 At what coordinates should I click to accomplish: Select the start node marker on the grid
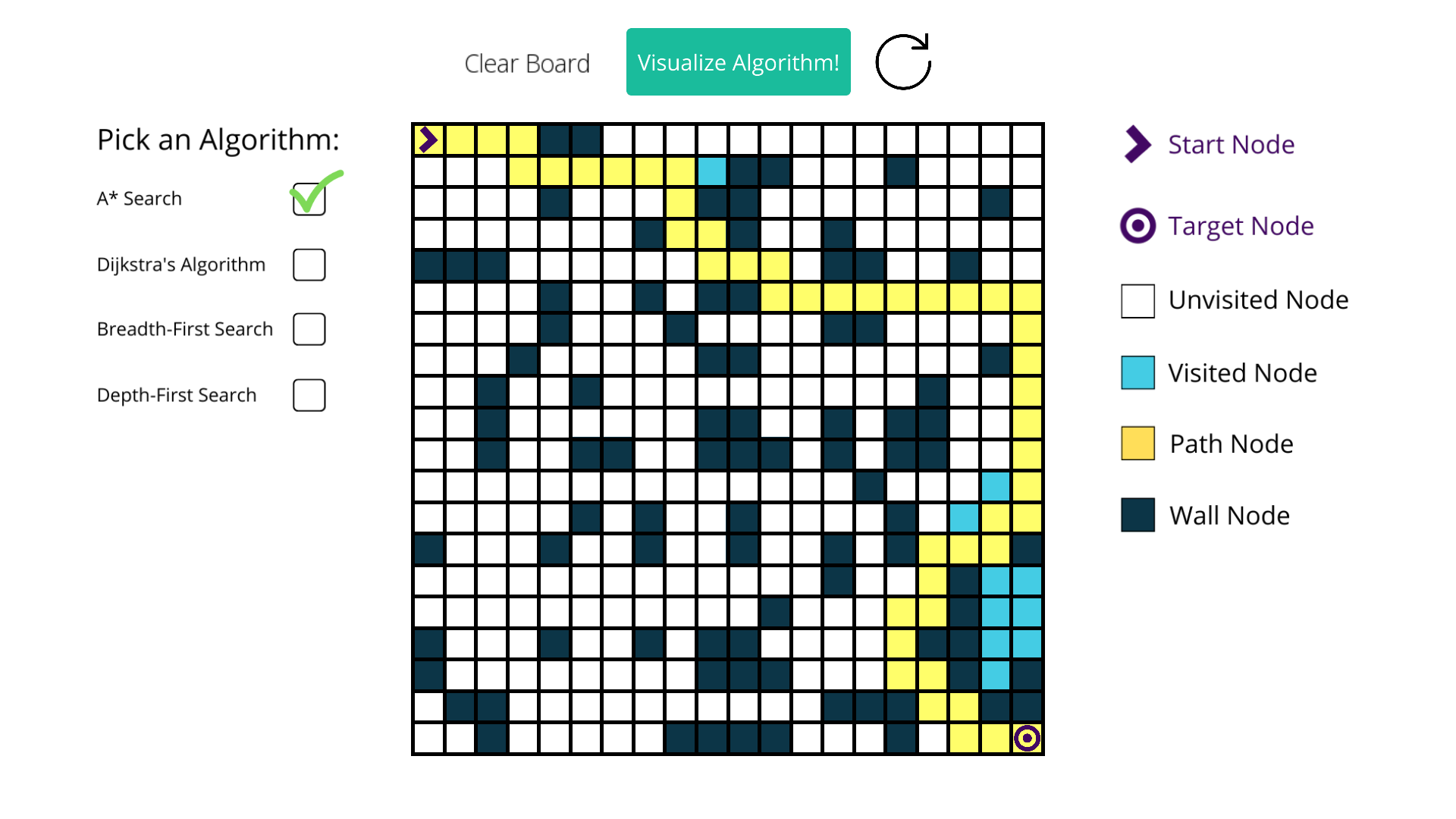pos(428,139)
